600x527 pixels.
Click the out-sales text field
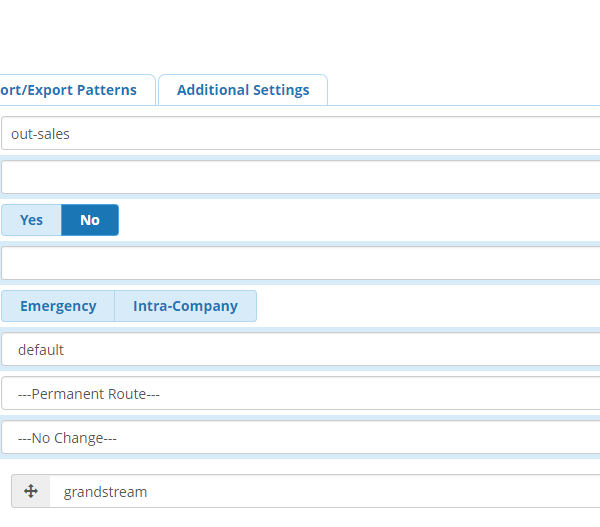300,134
